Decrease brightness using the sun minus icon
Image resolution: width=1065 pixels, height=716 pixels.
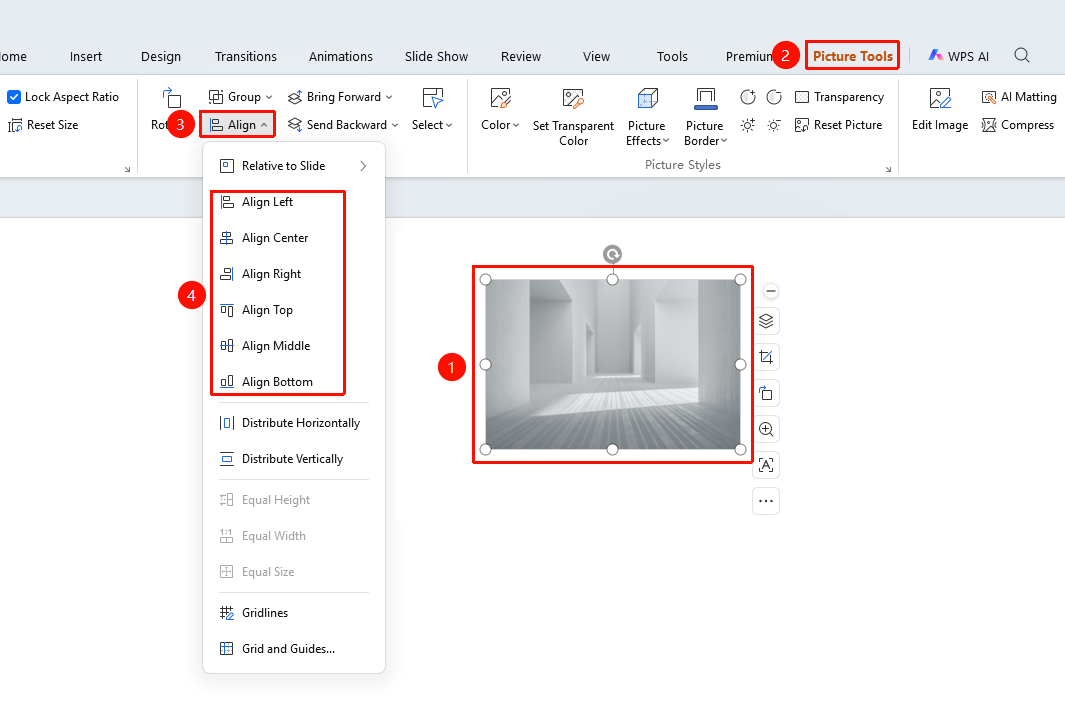pyautogui.click(x=774, y=125)
